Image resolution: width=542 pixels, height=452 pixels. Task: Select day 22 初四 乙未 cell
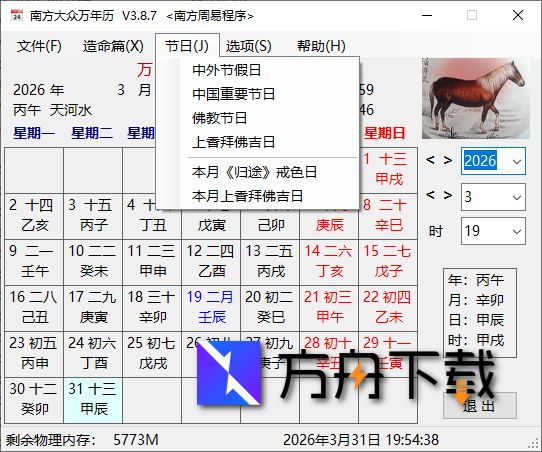pyautogui.click(x=388, y=308)
